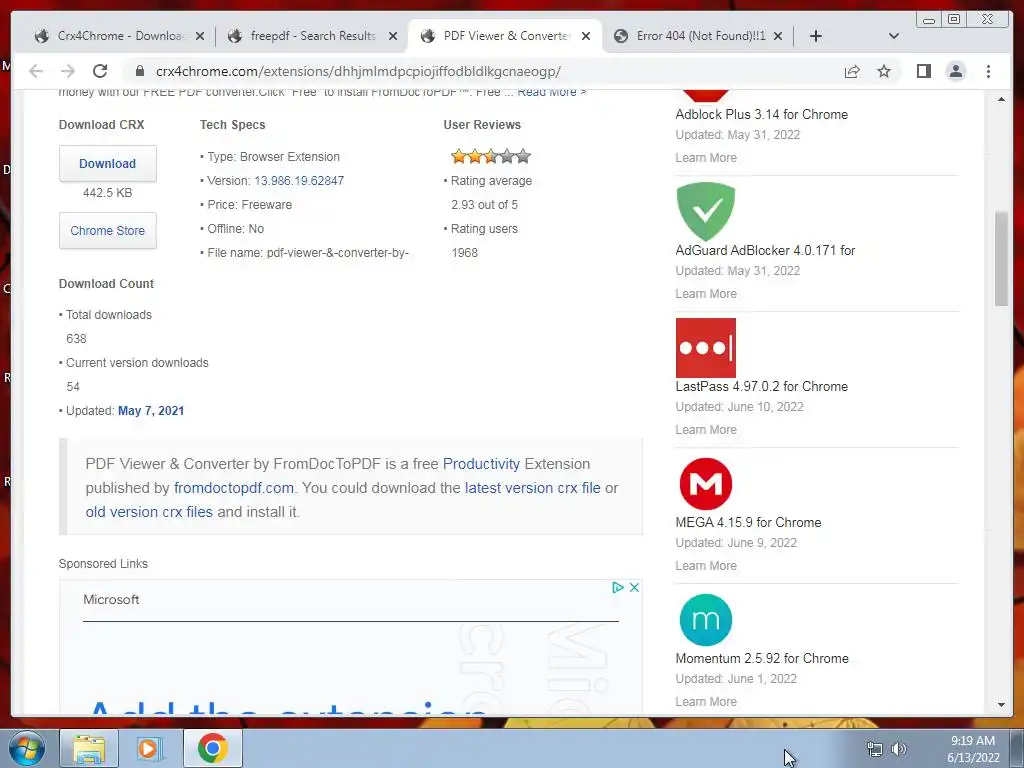The width and height of the screenshot is (1024, 768).
Task: Download the CRX file
Action: (x=108, y=163)
